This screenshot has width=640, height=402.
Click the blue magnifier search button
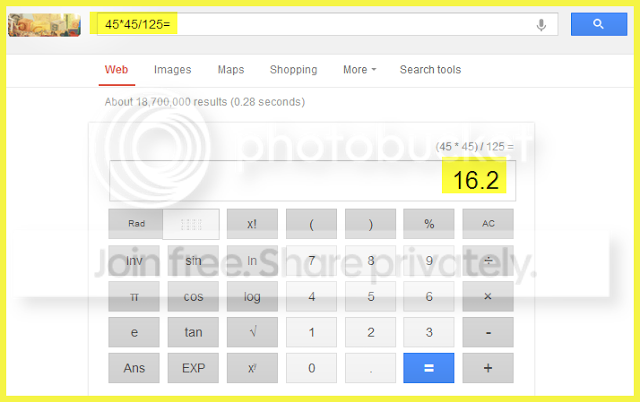tap(599, 24)
